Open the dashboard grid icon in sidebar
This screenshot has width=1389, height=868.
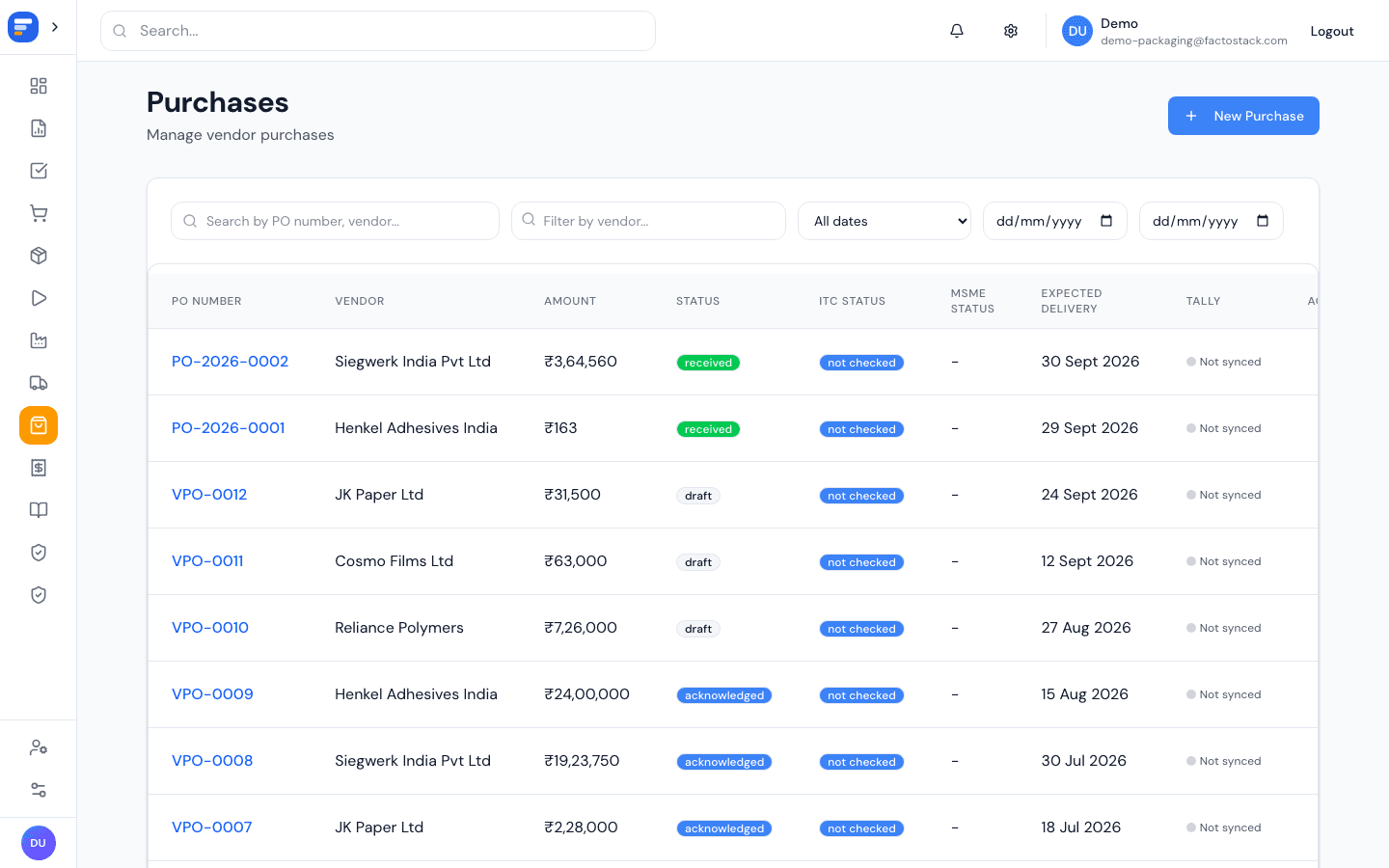39,86
